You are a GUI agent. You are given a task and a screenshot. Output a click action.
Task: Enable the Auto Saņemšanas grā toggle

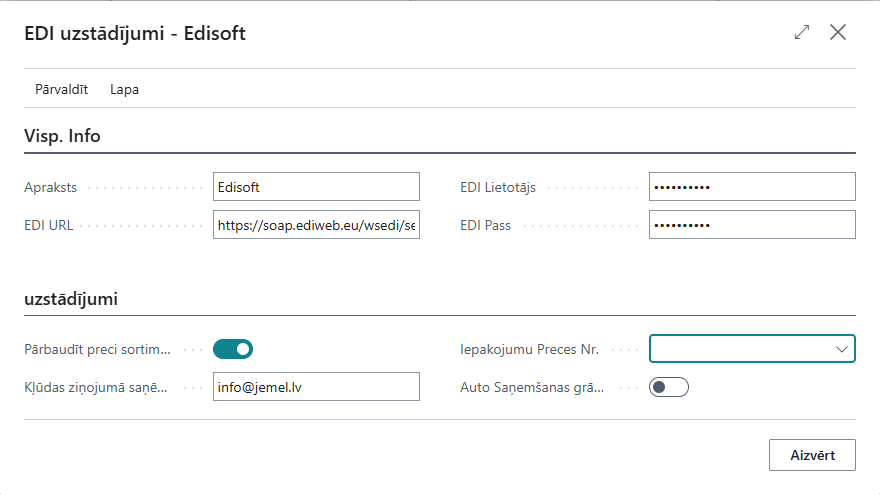point(669,387)
